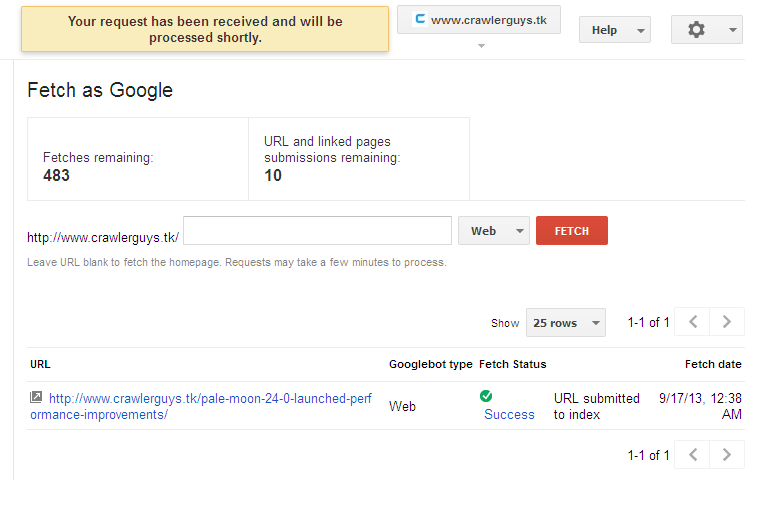757x505 pixels.
Task: Open the Success fetch status link
Action: [x=509, y=415]
